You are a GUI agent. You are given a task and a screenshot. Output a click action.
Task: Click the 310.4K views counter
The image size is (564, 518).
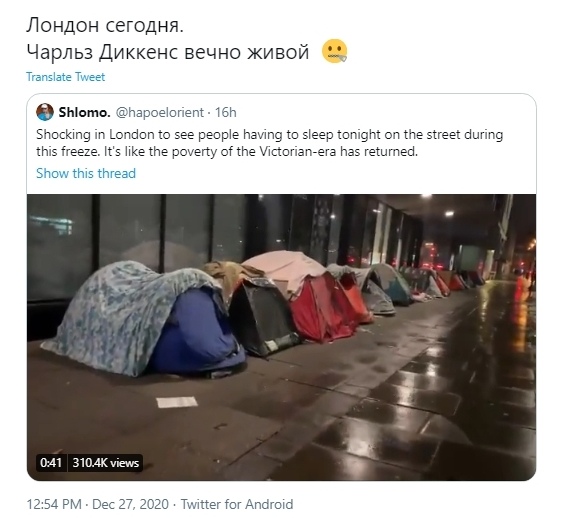pyautogui.click(x=105, y=463)
